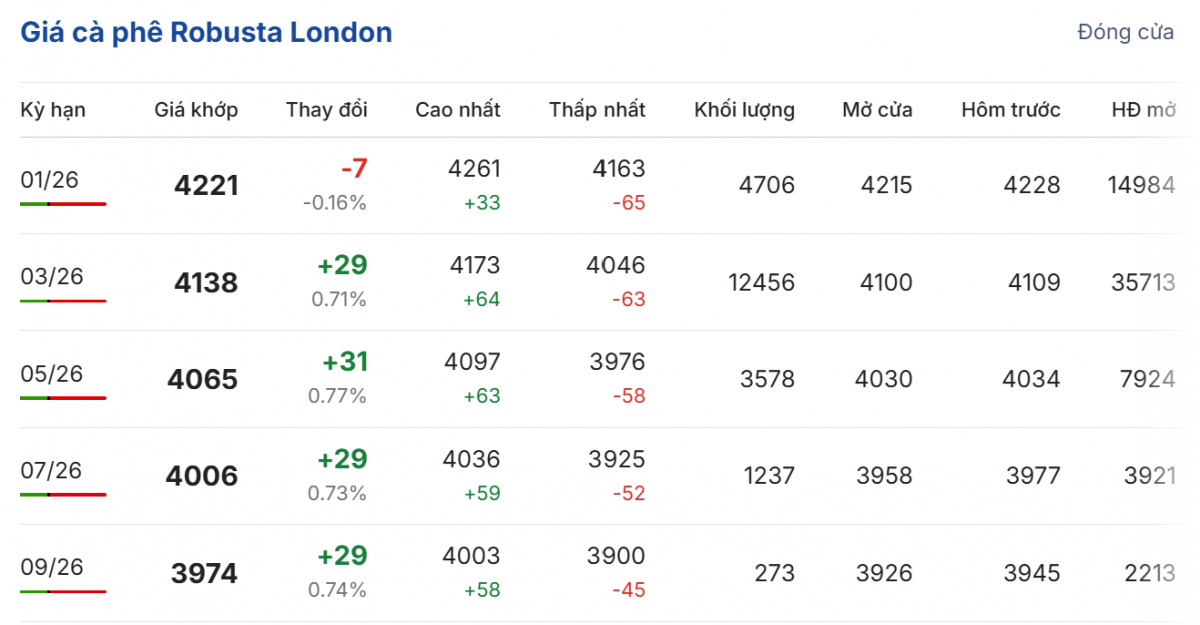
Task: Click the 09/26 price range bar
Action: pos(63,592)
